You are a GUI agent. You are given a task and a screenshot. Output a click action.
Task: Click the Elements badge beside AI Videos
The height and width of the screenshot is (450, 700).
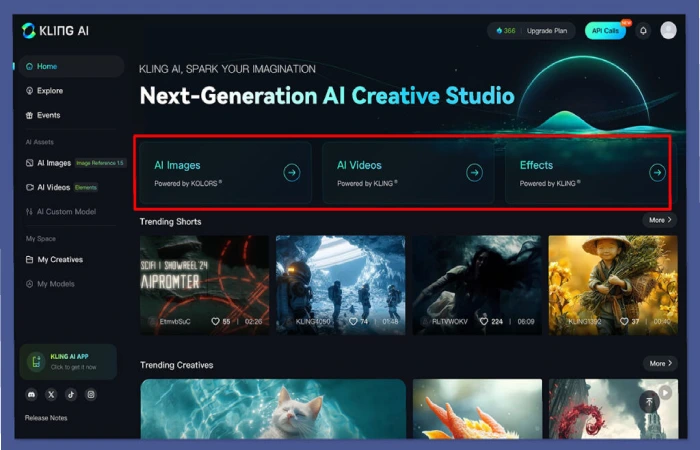tap(86, 188)
